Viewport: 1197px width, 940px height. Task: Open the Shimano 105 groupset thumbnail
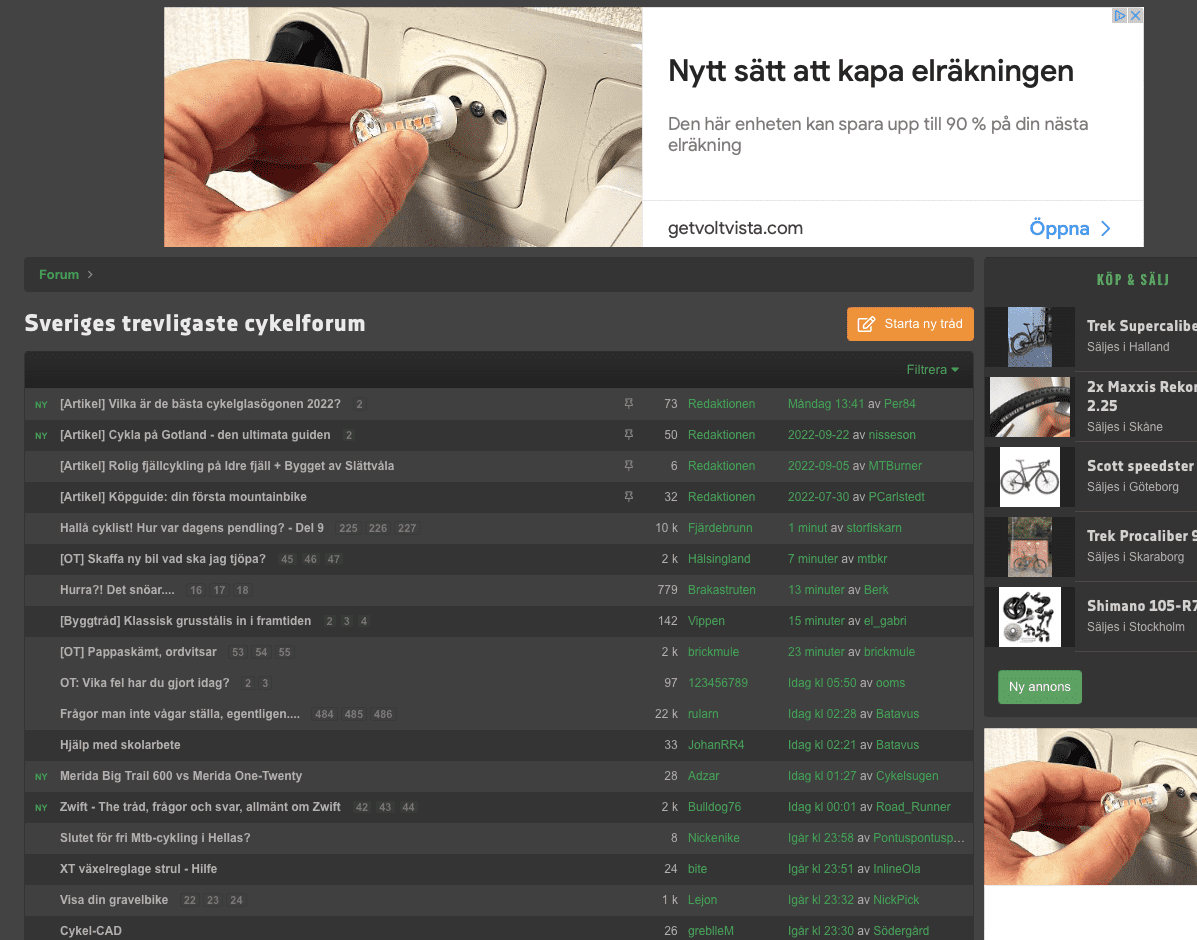coord(1029,617)
